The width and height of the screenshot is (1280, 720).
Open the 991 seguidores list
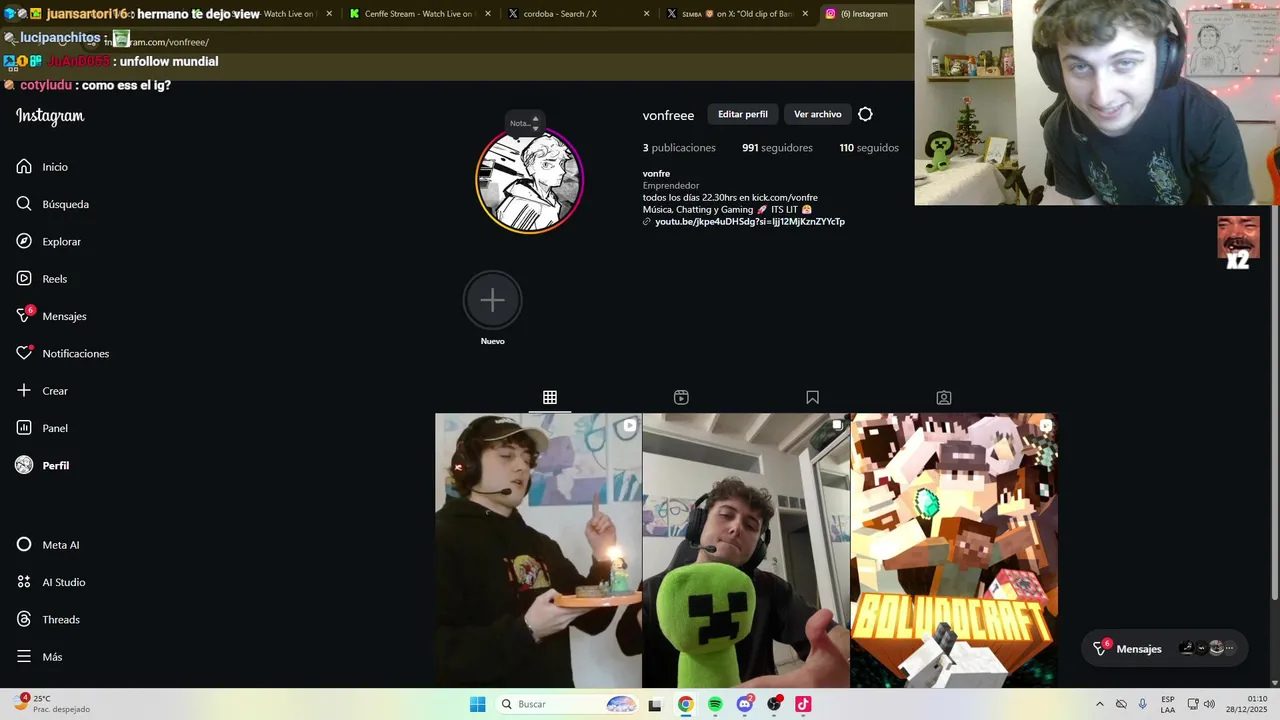pyautogui.click(x=777, y=148)
